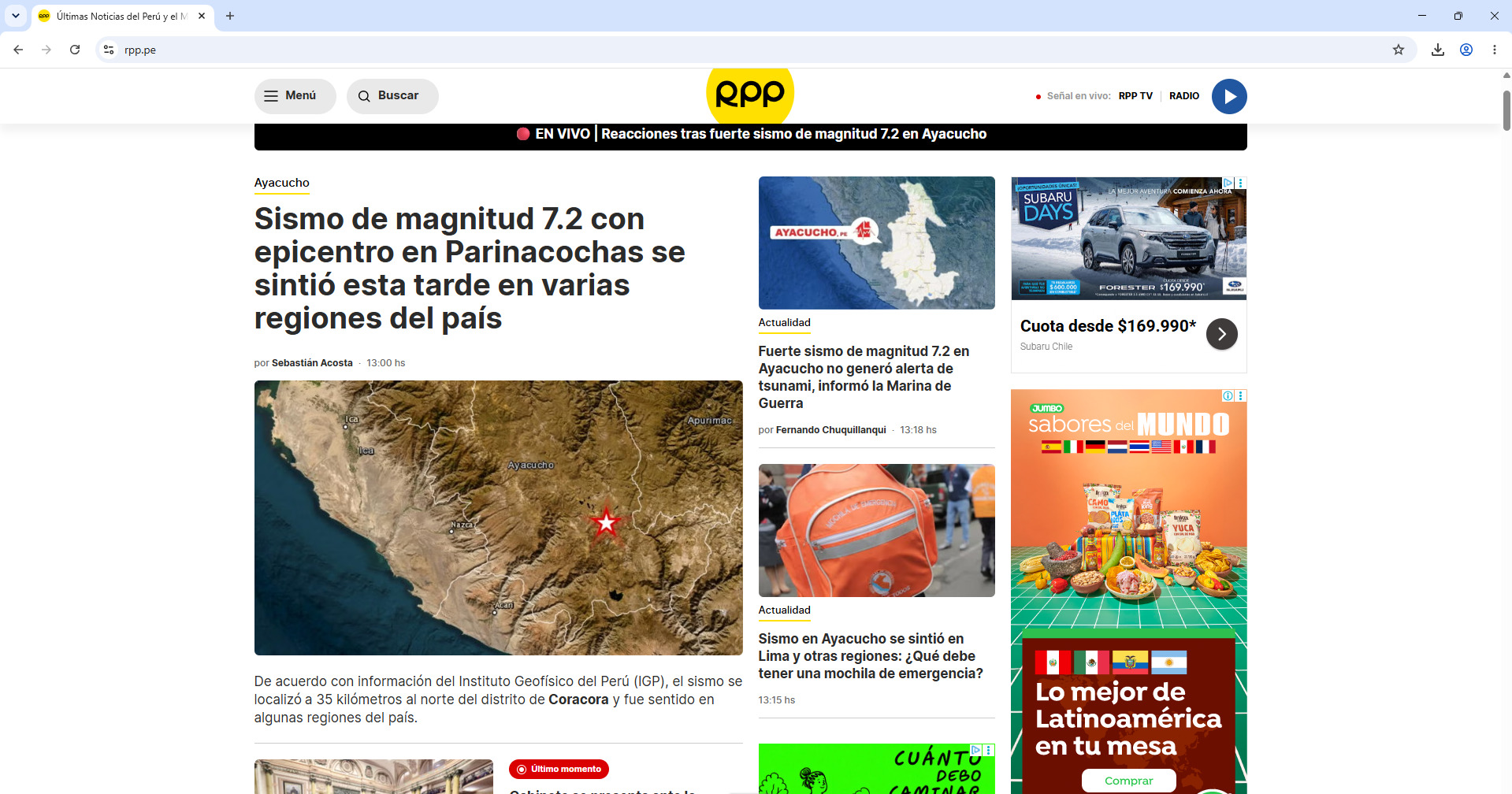The width and height of the screenshot is (1512, 794).
Task: Click the RPP logo
Action: pyautogui.click(x=750, y=95)
